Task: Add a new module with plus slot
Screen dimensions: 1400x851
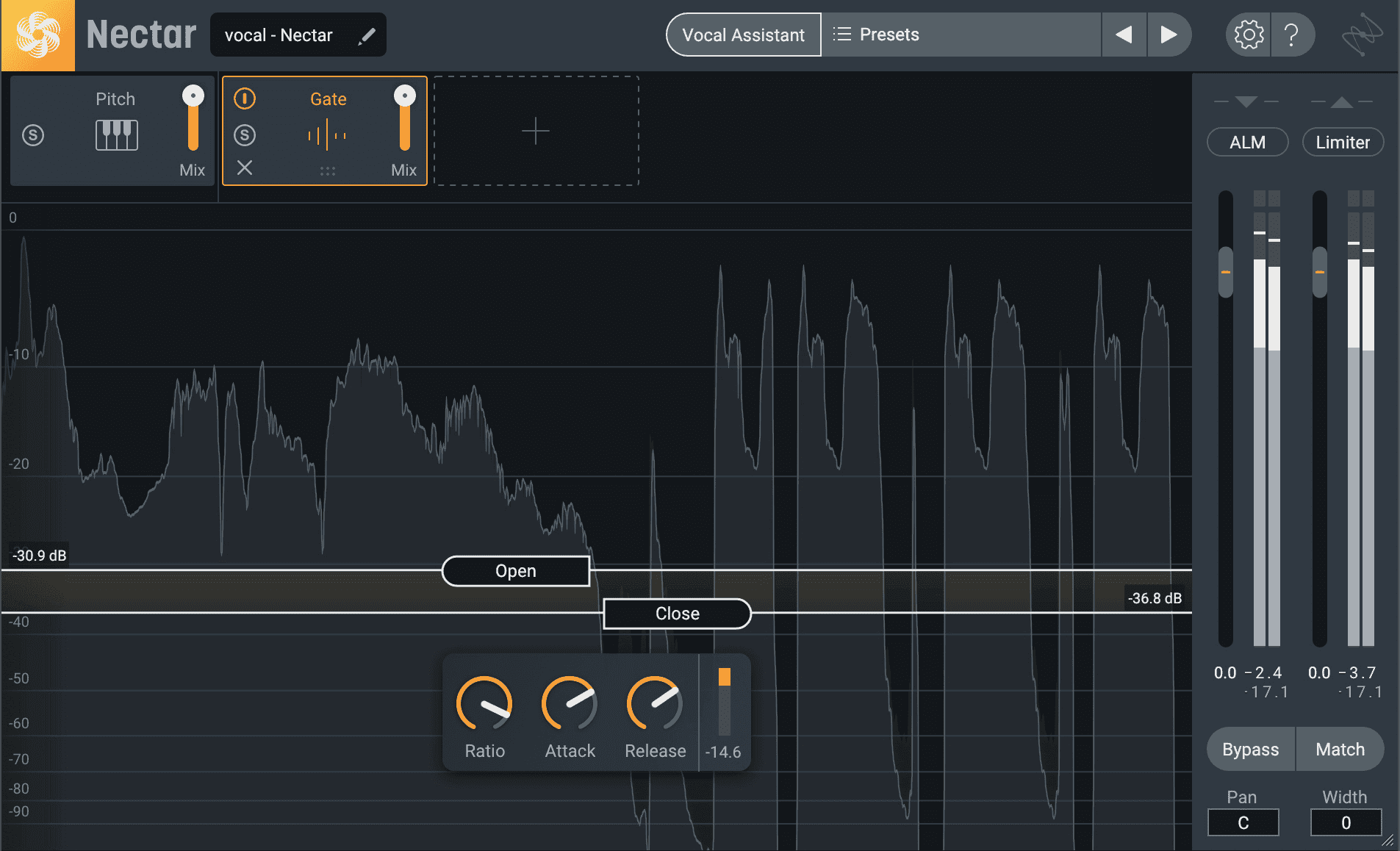Action: (536, 131)
